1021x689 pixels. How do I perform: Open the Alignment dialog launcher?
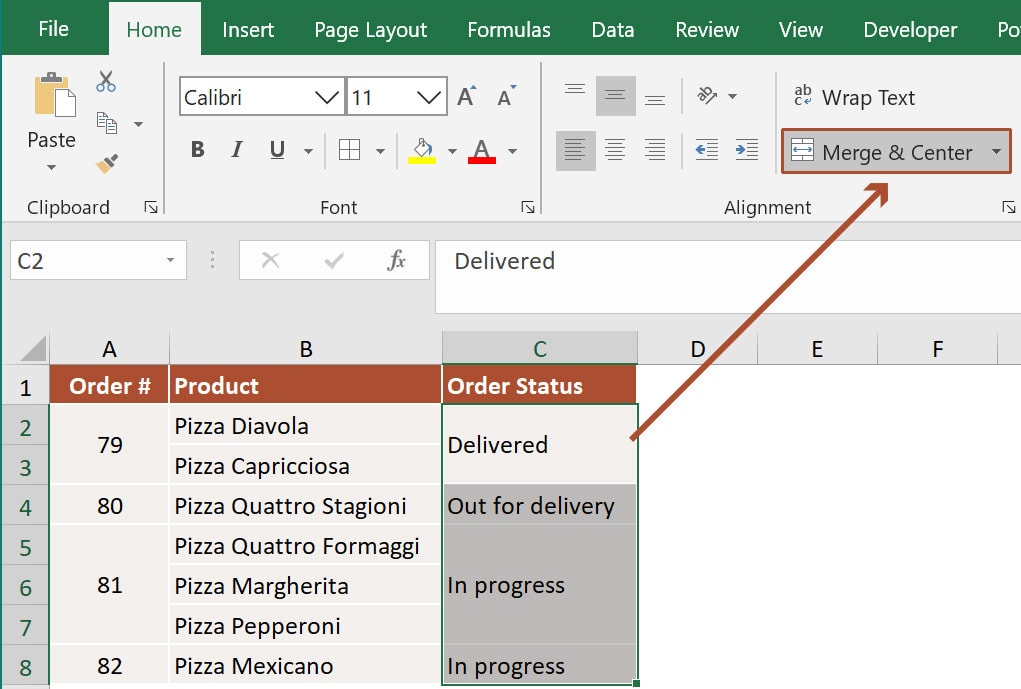pos(1010,207)
